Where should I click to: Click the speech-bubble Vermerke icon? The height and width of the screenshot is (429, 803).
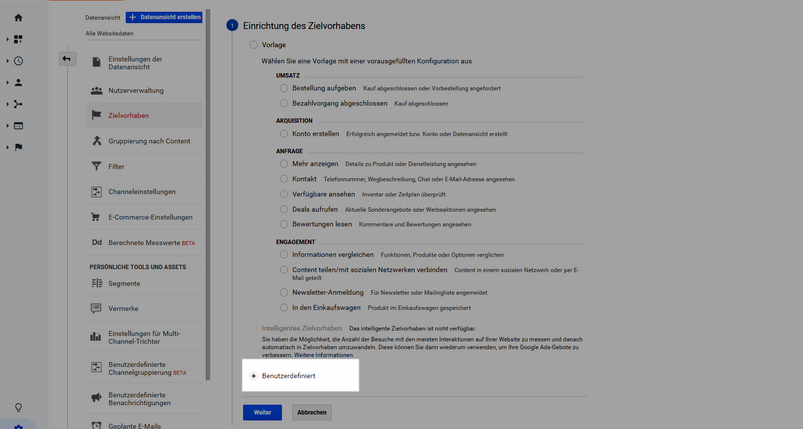coord(96,308)
